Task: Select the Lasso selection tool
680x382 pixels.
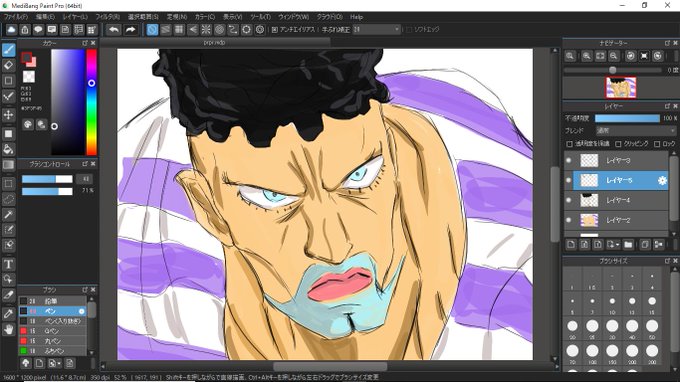Action: point(9,199)
